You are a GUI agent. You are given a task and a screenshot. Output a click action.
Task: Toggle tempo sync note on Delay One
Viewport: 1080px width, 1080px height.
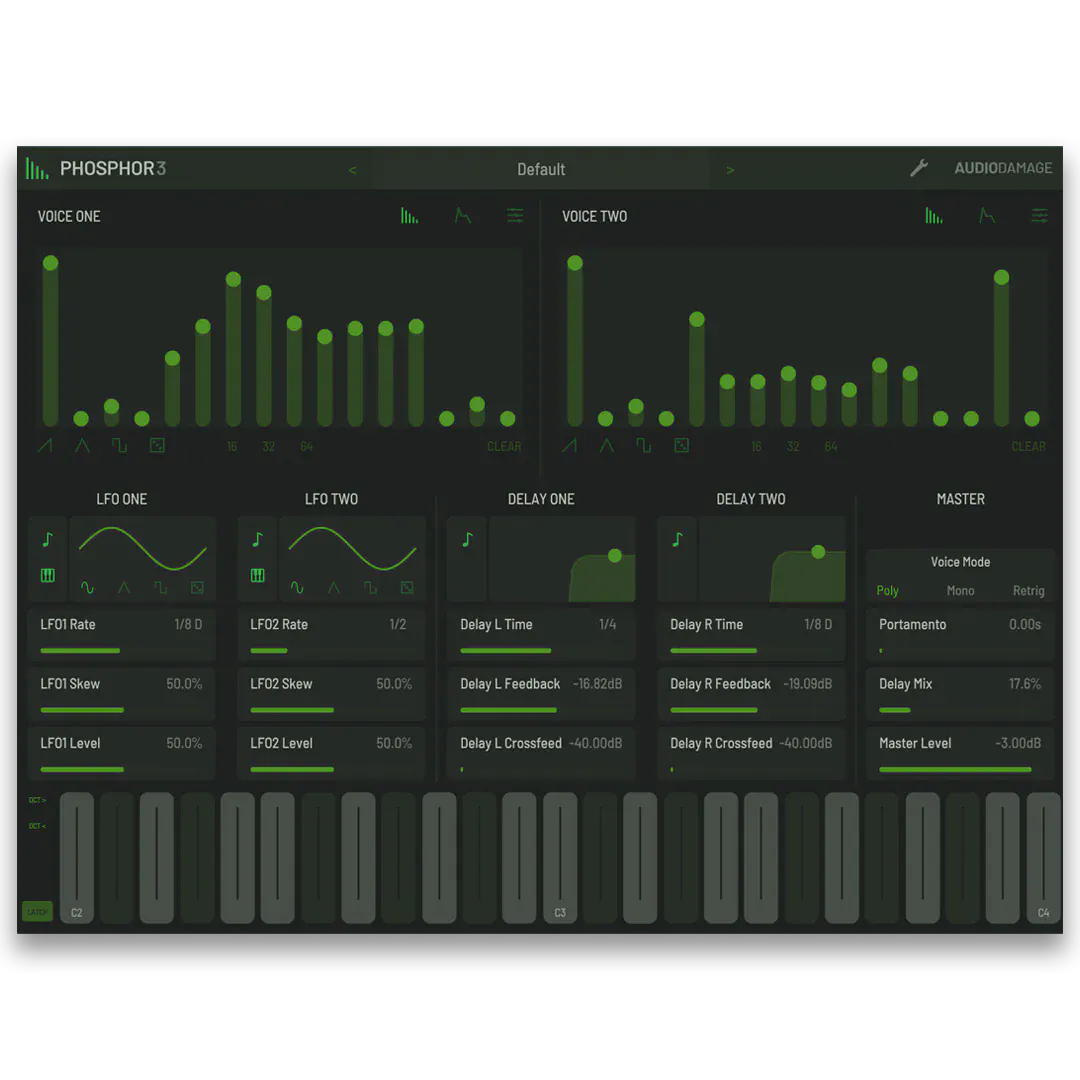[467, 540]
